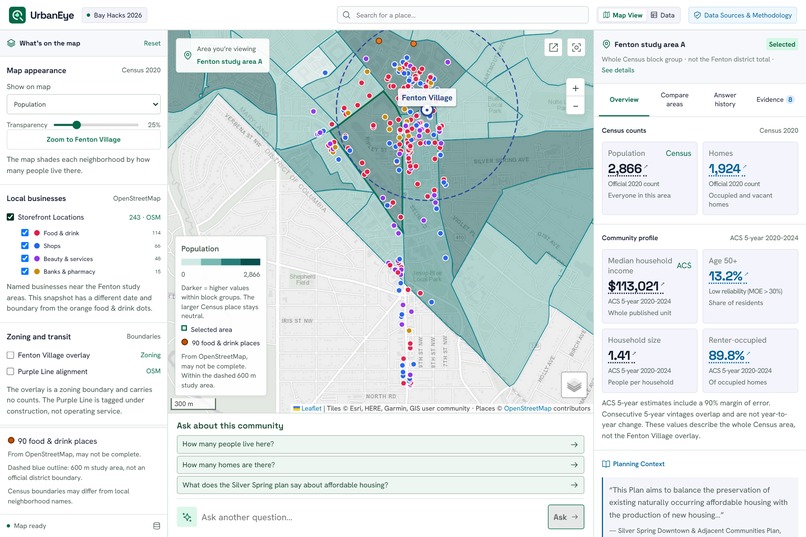Click the Bay Hacks 2026 badge
The image size is (806, 537).
point(114,15)
